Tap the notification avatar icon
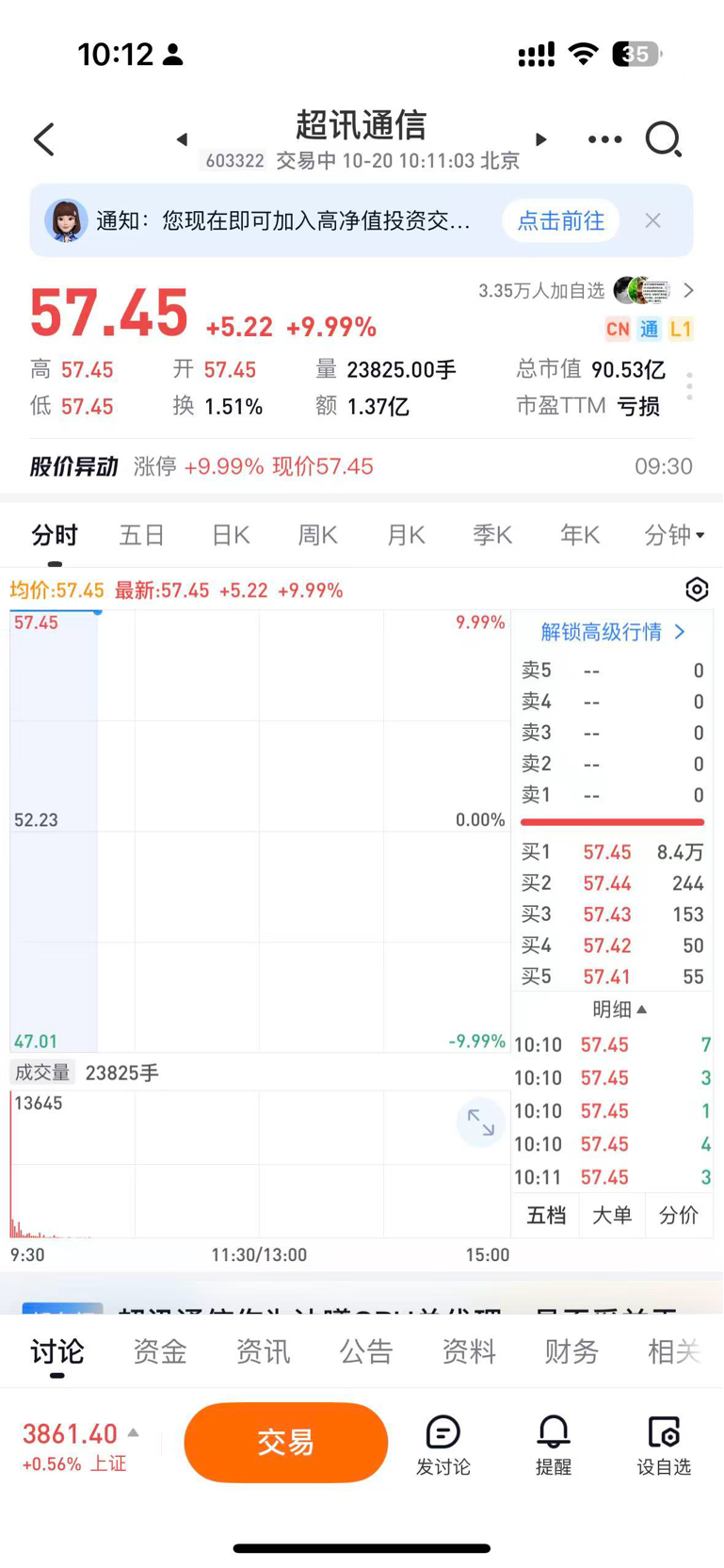The image size is (724, 1568). pyautogui.click(x=66, y=221)
